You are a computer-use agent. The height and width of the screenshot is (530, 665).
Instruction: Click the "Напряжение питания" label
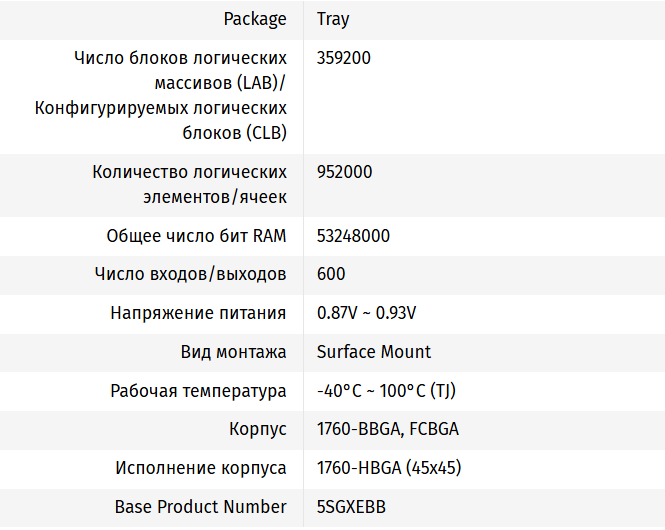point(198,313)
